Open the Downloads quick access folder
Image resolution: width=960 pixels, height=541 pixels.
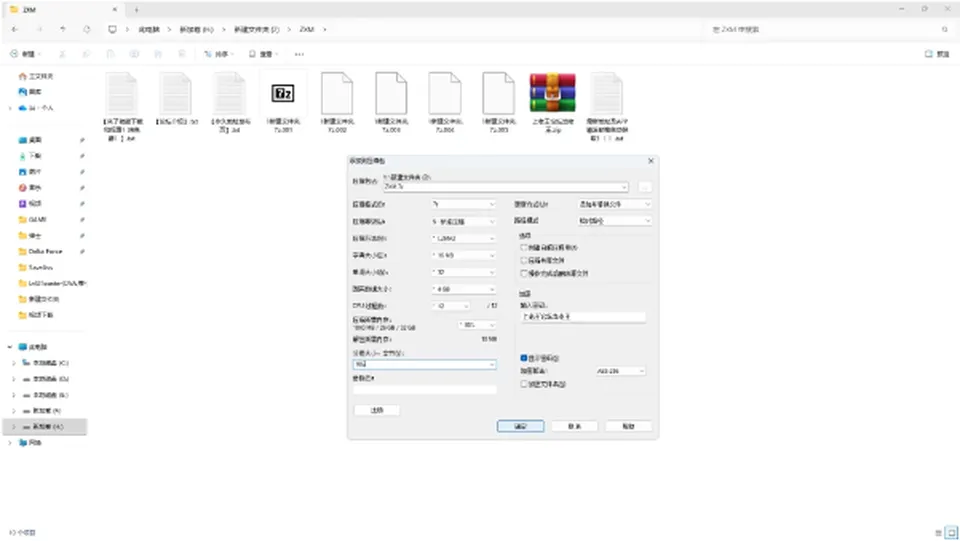[30, 156]
